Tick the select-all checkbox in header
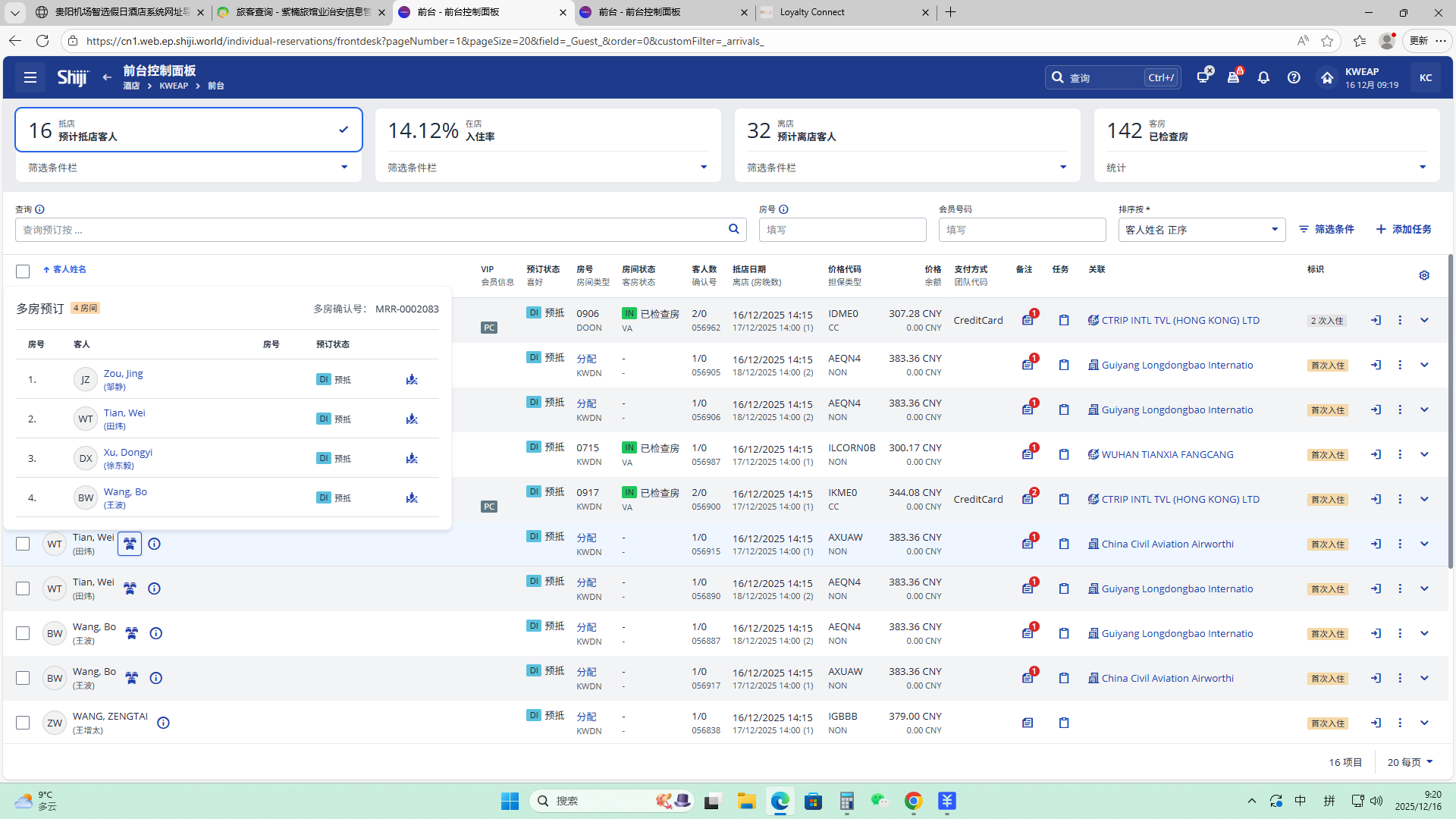This screenshot has height=819, width=1456. coord(23,271)
